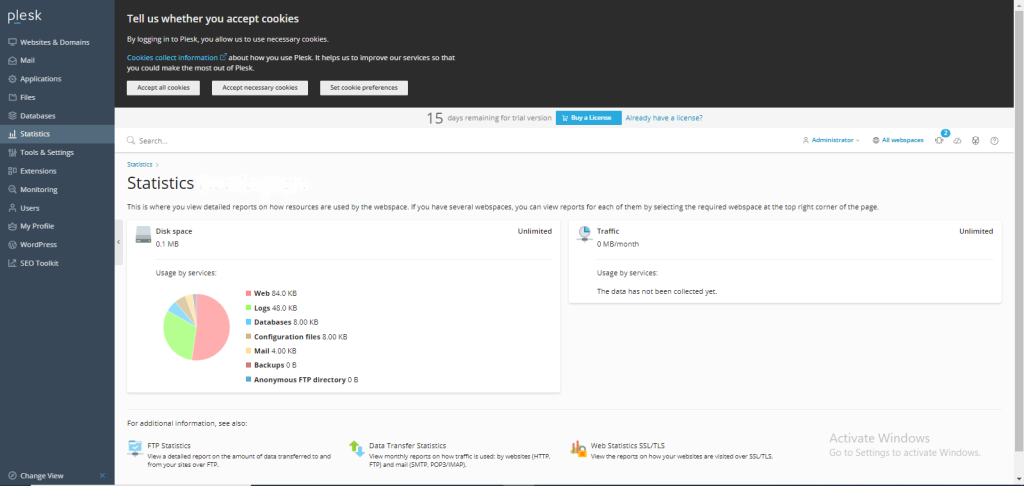The image size is (1024, 486).
Task: Click the Extensions grid icon
Action: [12, 171]
